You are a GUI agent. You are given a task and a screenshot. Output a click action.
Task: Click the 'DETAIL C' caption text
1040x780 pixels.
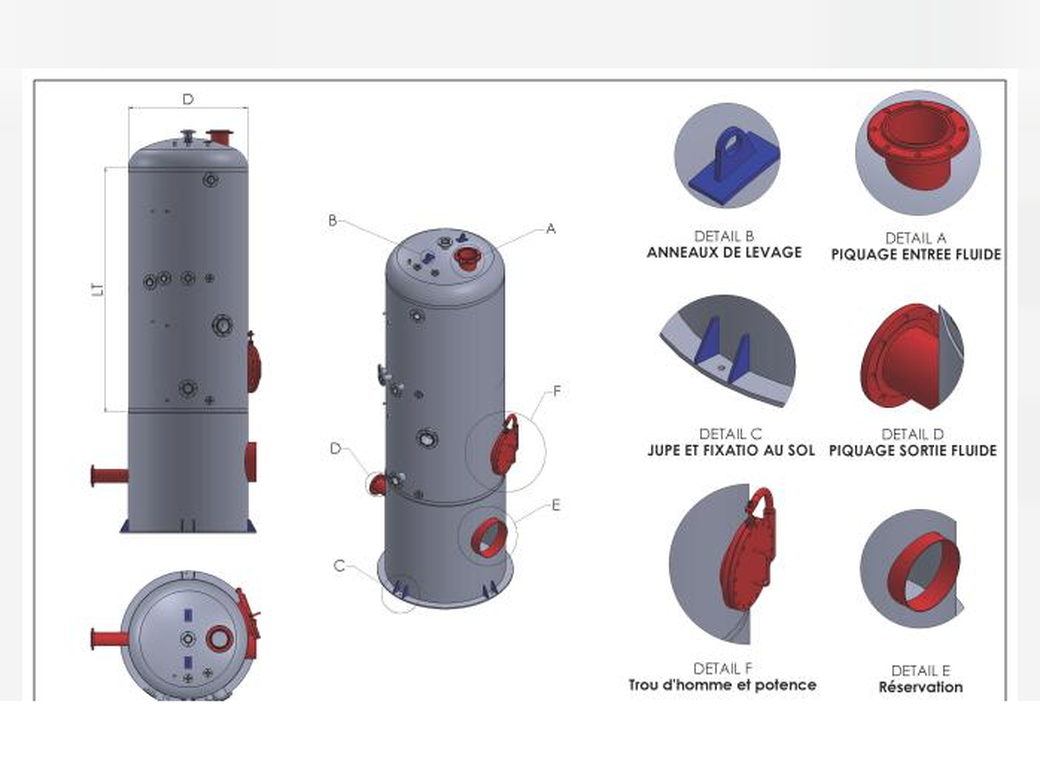point(730,434)
